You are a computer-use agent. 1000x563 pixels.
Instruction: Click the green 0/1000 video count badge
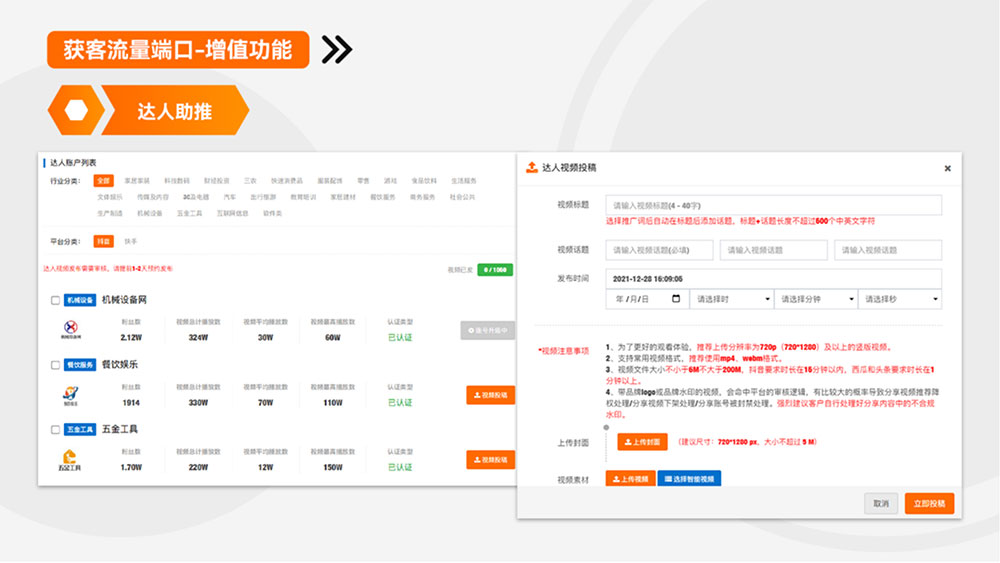pos(495,269)
